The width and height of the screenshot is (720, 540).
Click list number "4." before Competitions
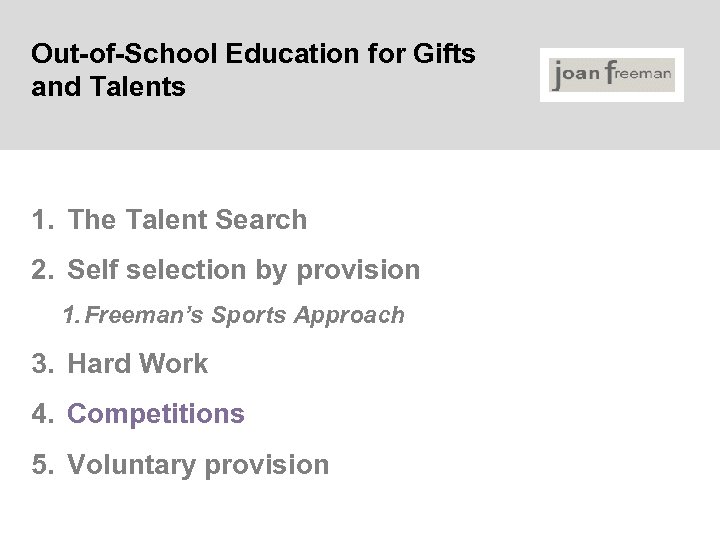coord(42,414)
